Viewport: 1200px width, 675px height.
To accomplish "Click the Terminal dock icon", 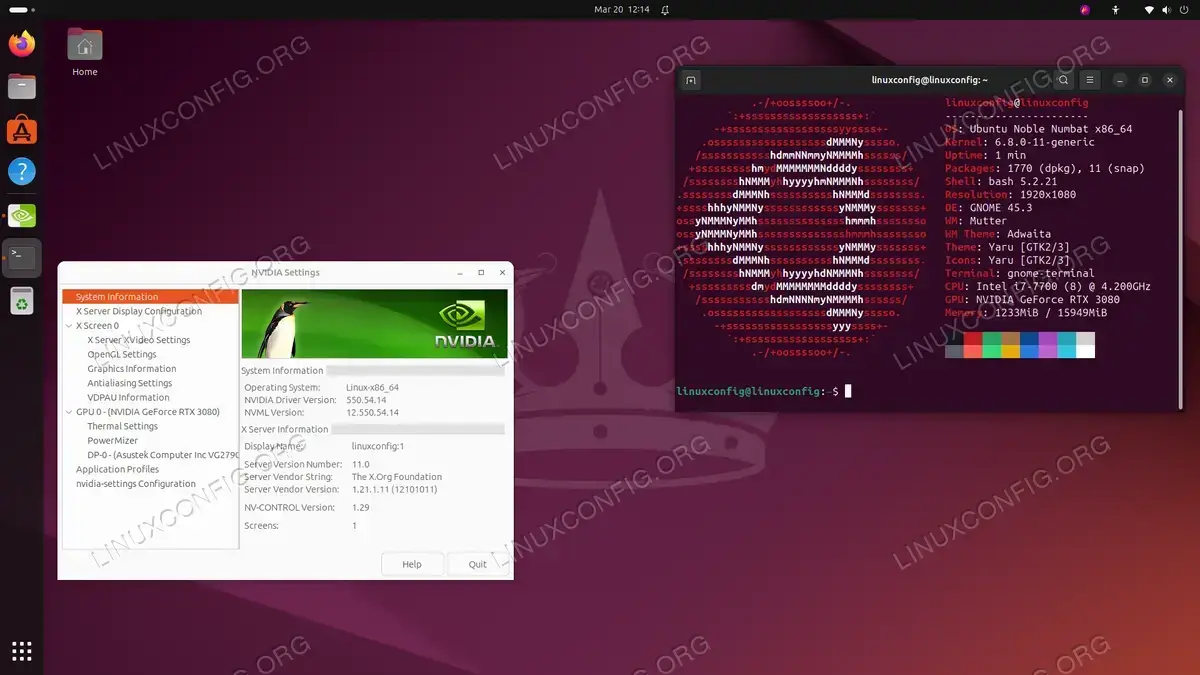I will [22, 258].
